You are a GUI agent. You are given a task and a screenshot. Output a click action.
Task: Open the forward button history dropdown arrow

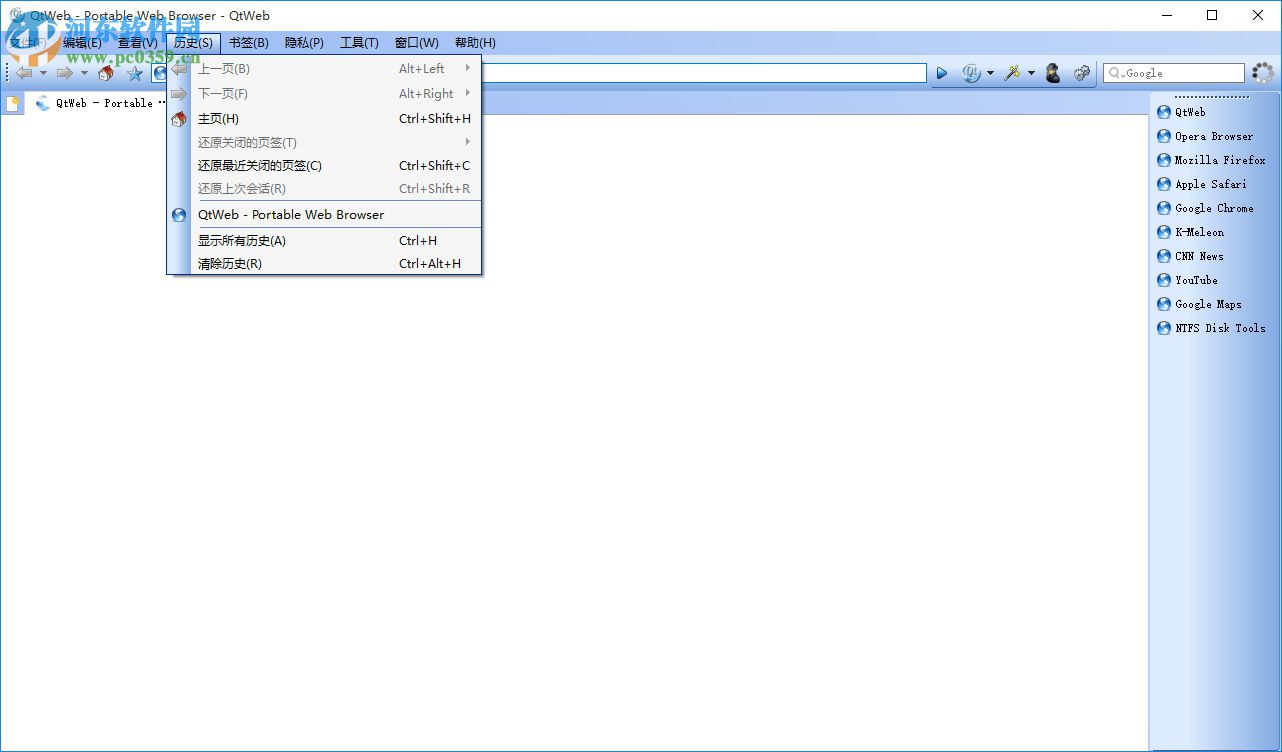[x=84, y=73]
